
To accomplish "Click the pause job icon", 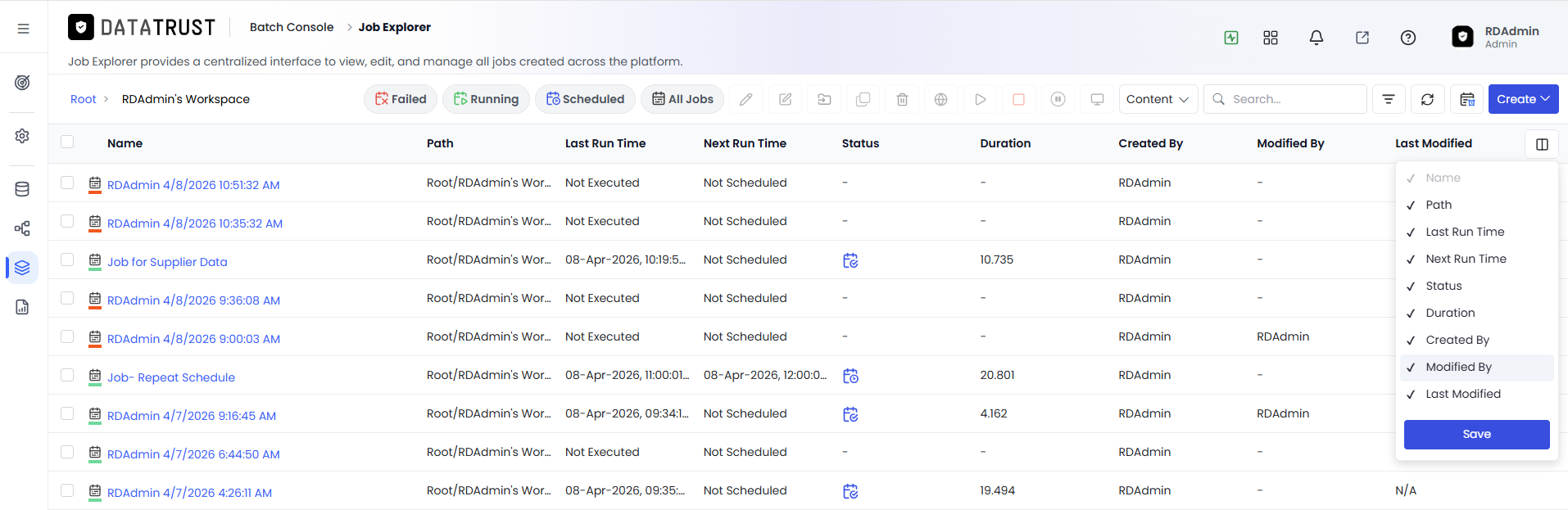I will [x=1058, y=99].
